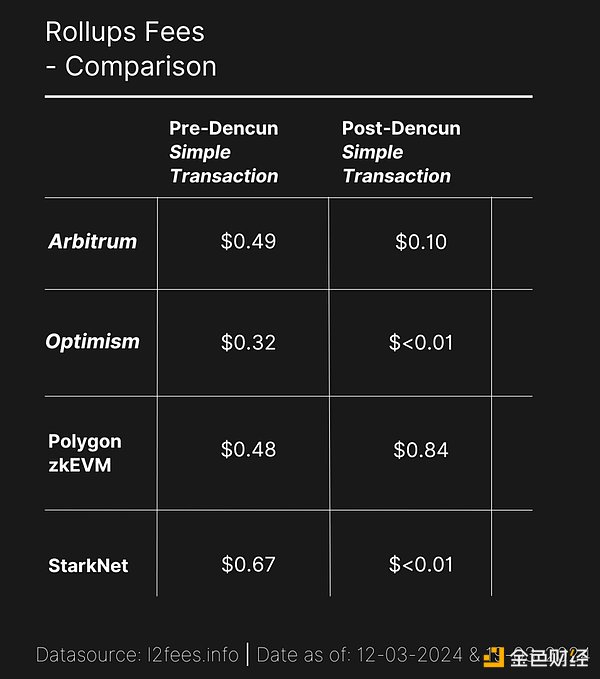Click the Jinse Finance watermark logo icon
The width and height of the screenshot is (600, 679).
point(495,656)
